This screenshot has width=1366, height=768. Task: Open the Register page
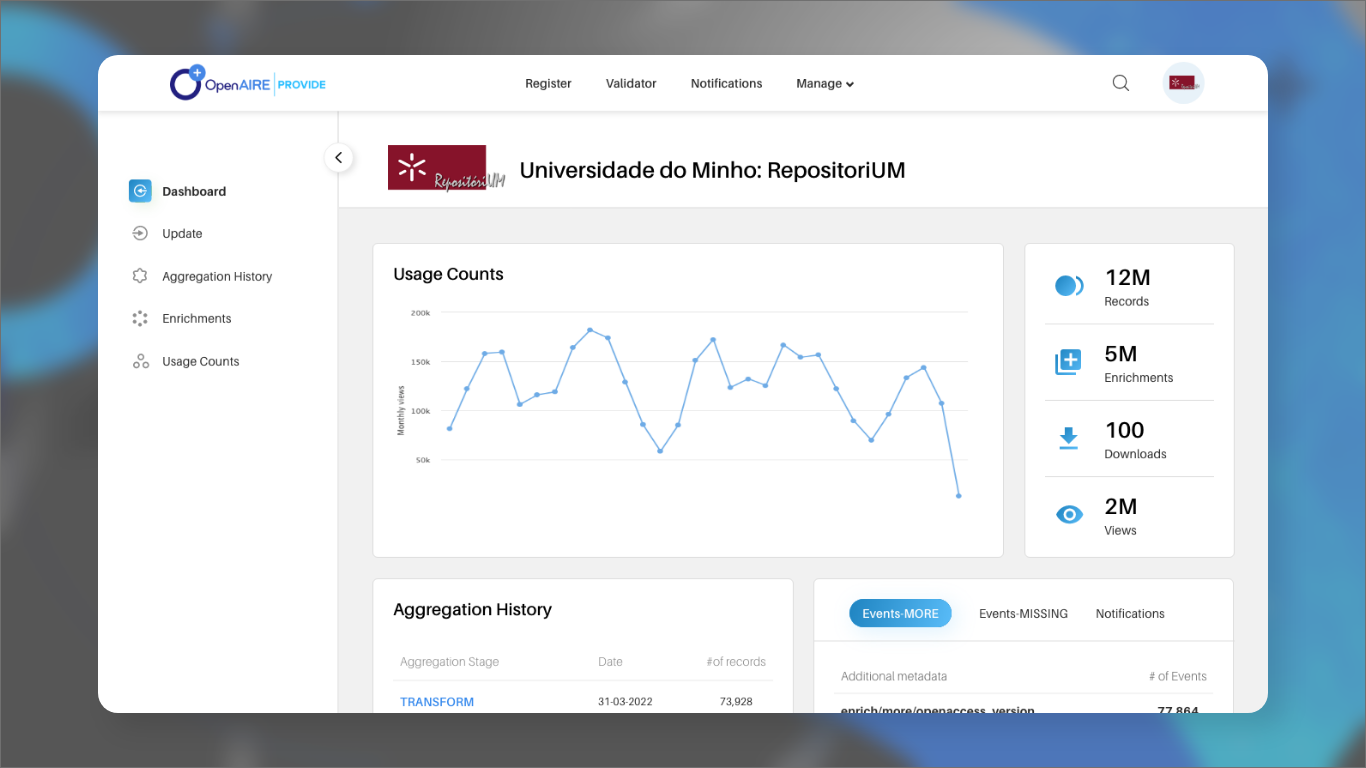click(x=548, y=83)
